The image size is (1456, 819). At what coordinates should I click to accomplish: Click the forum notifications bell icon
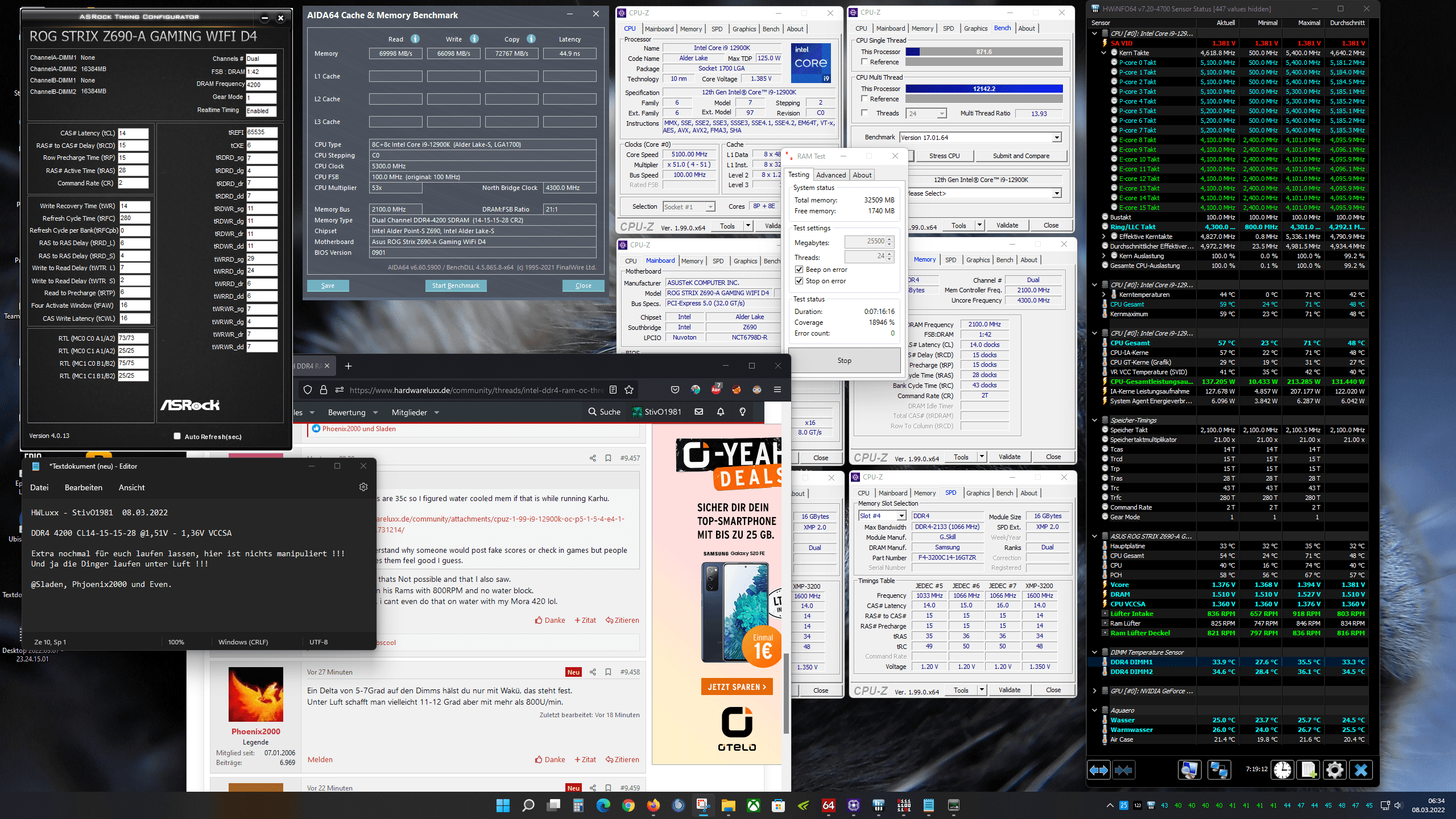(x=721, y=412)
